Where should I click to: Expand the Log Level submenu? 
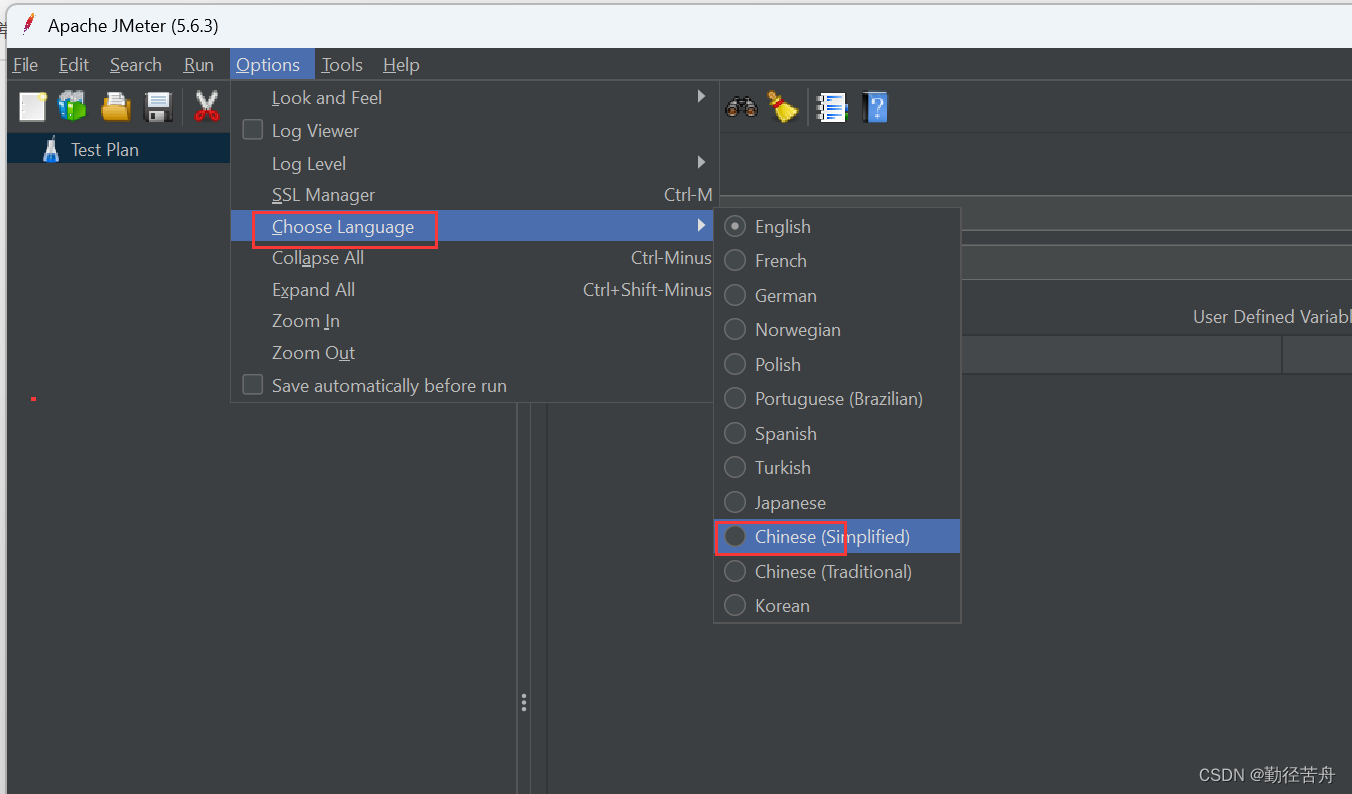point(474,163)
